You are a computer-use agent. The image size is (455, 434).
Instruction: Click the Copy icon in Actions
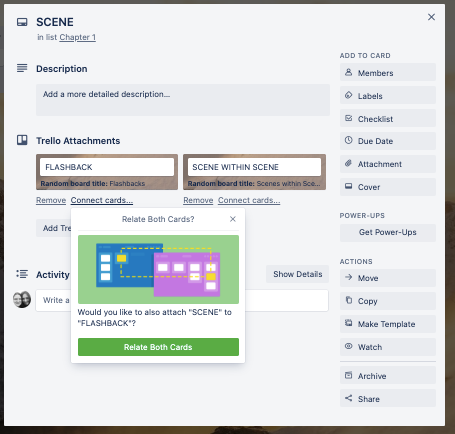pyautogui.click(x=349, y=300)
